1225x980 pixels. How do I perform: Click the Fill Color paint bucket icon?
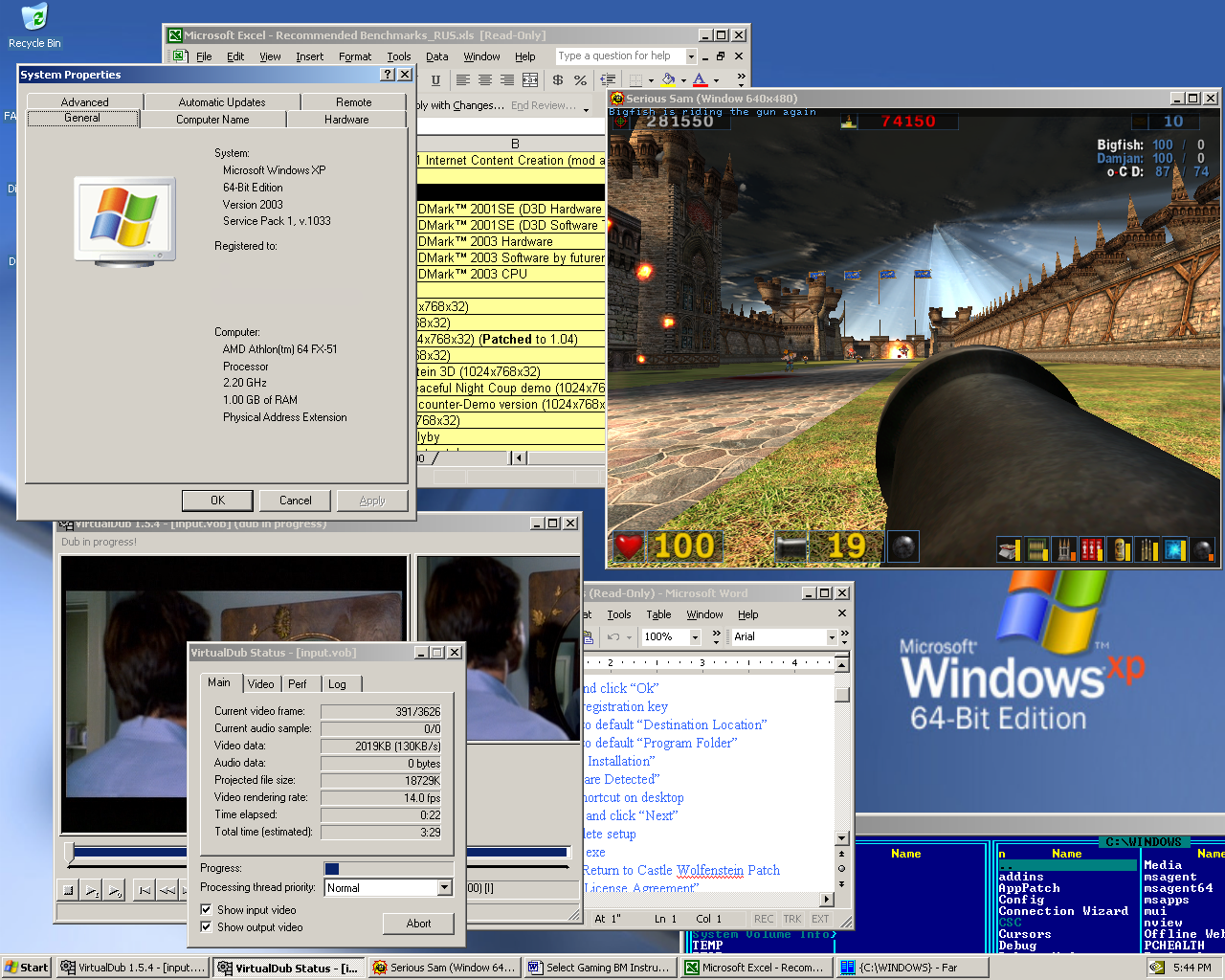coord(668,80)
